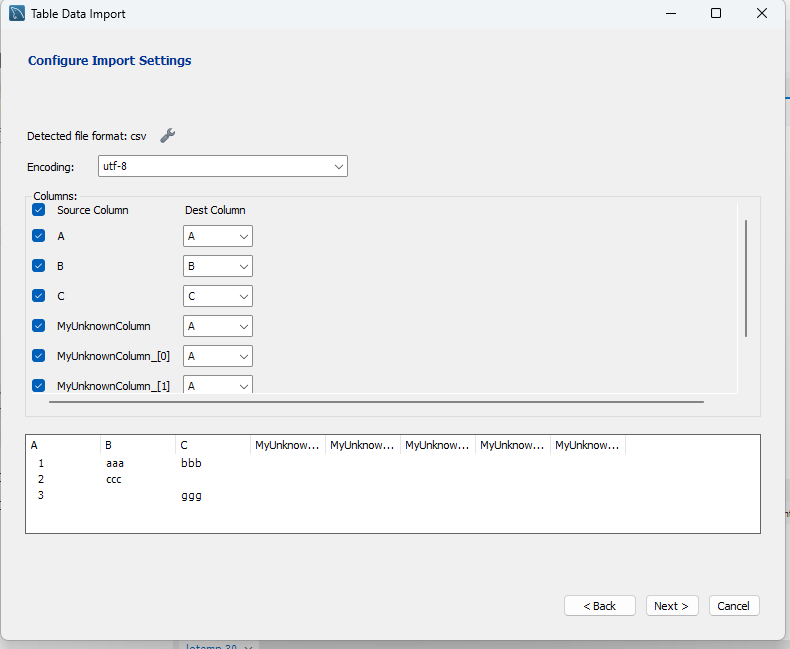
Task: Click the MySQL Workbench dolphin title icon
Action: 17,13
